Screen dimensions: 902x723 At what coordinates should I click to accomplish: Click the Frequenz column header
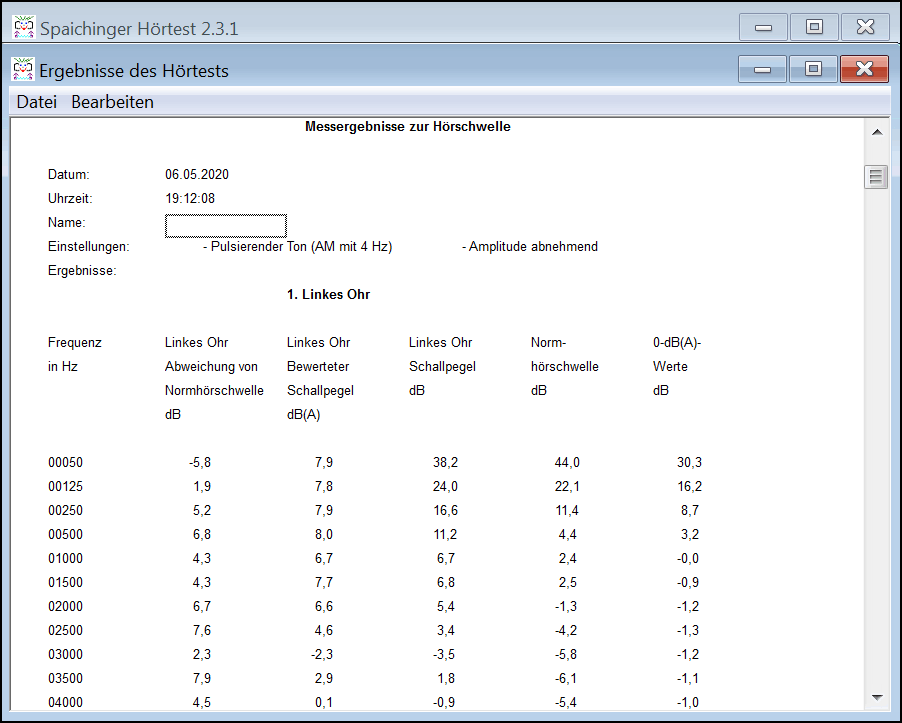click(75, 343)
